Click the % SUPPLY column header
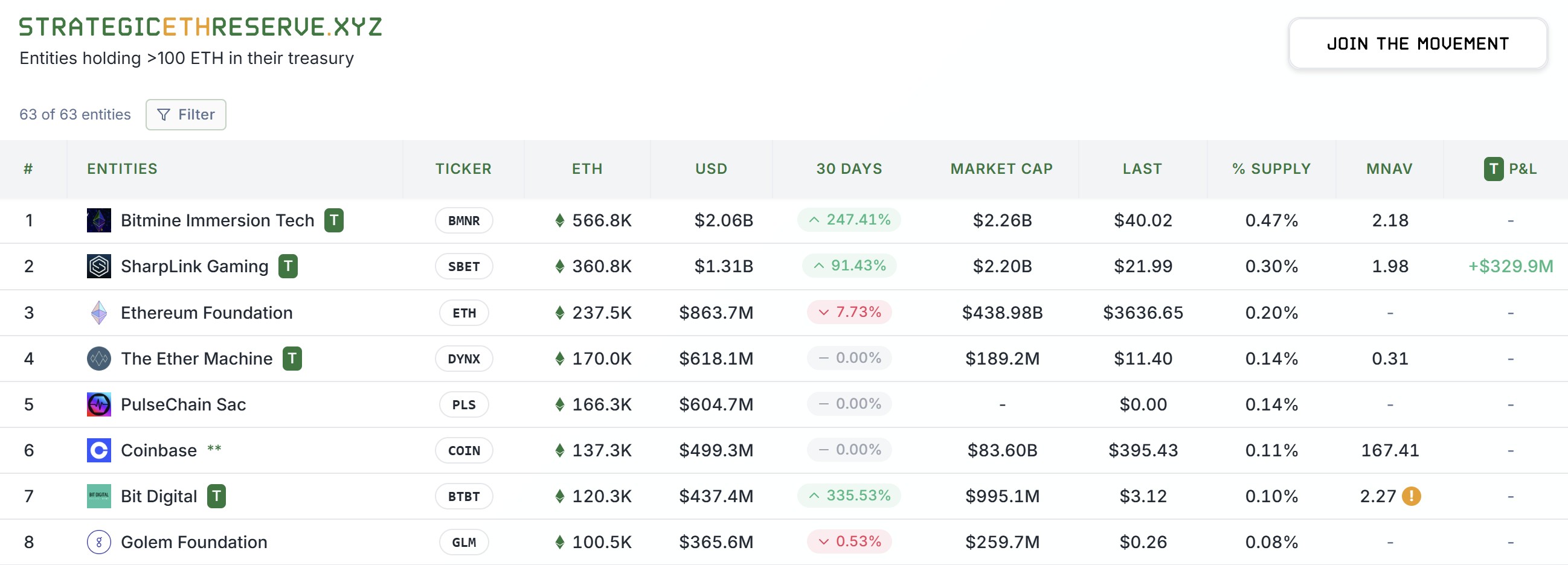 pyautogui.click(x=1271, y=168)
